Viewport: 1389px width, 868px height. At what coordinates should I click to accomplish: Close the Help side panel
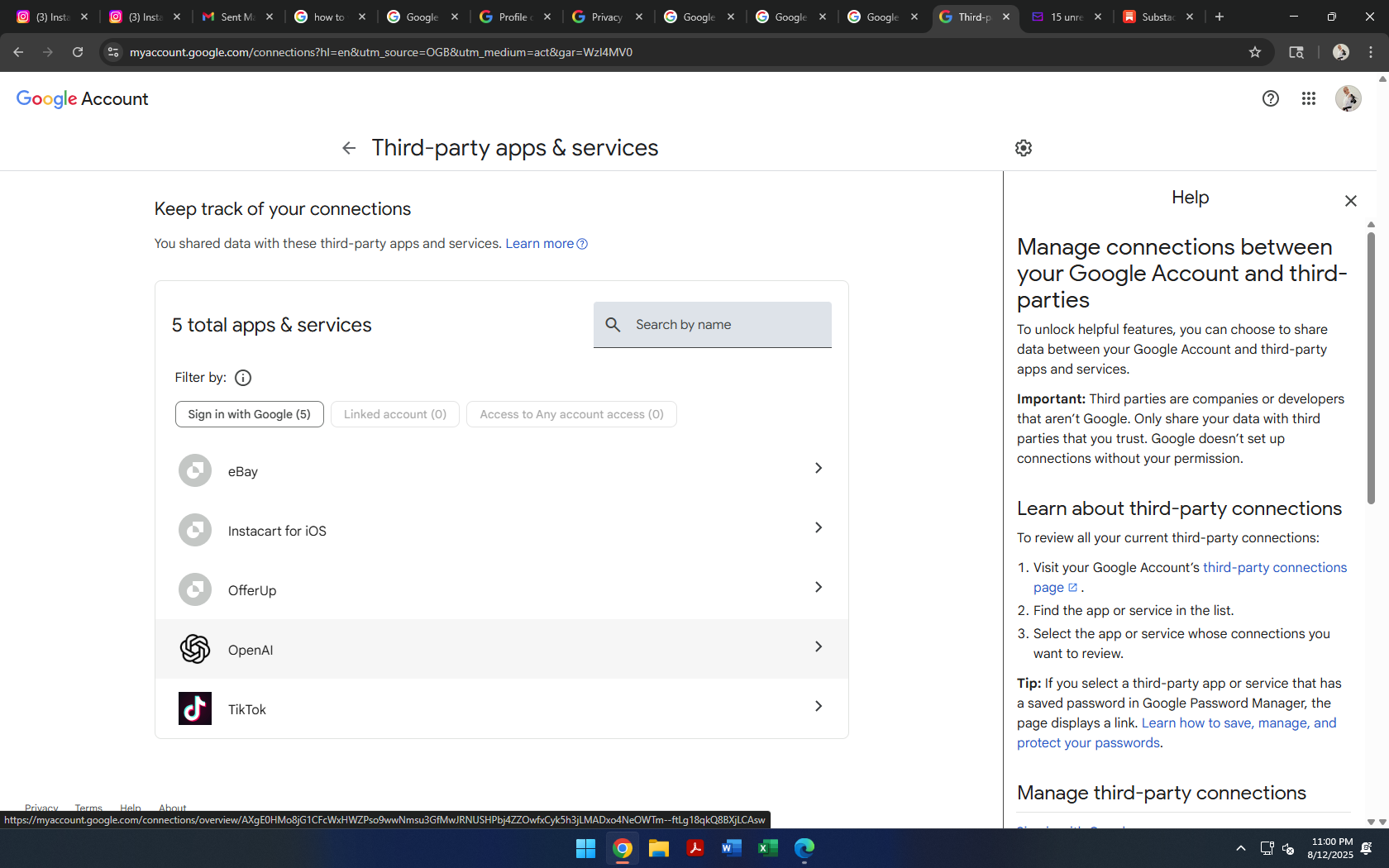coord(1351,201)
